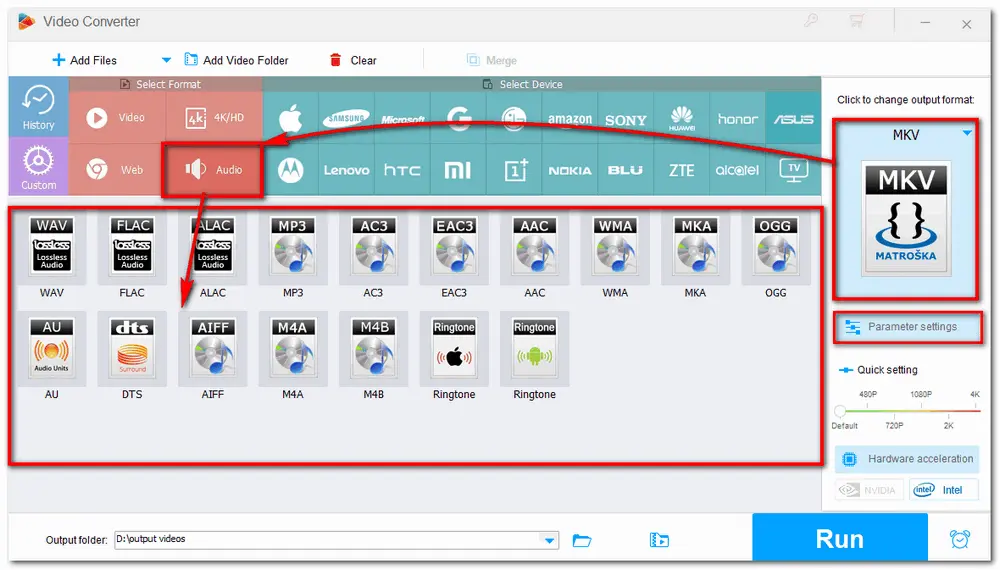Open the Samsung device presets
Screen dimensions: 1000x570
(x=346, y=119)
